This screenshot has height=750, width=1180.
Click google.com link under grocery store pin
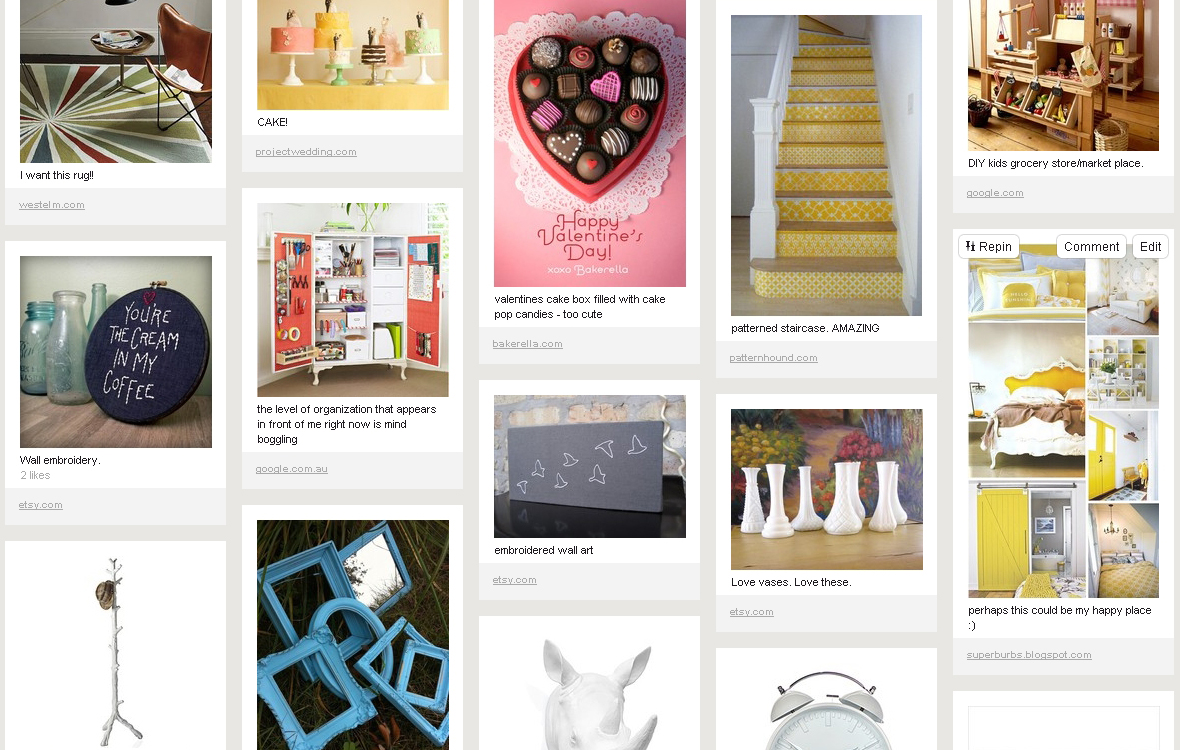click(x=995, y=193)
